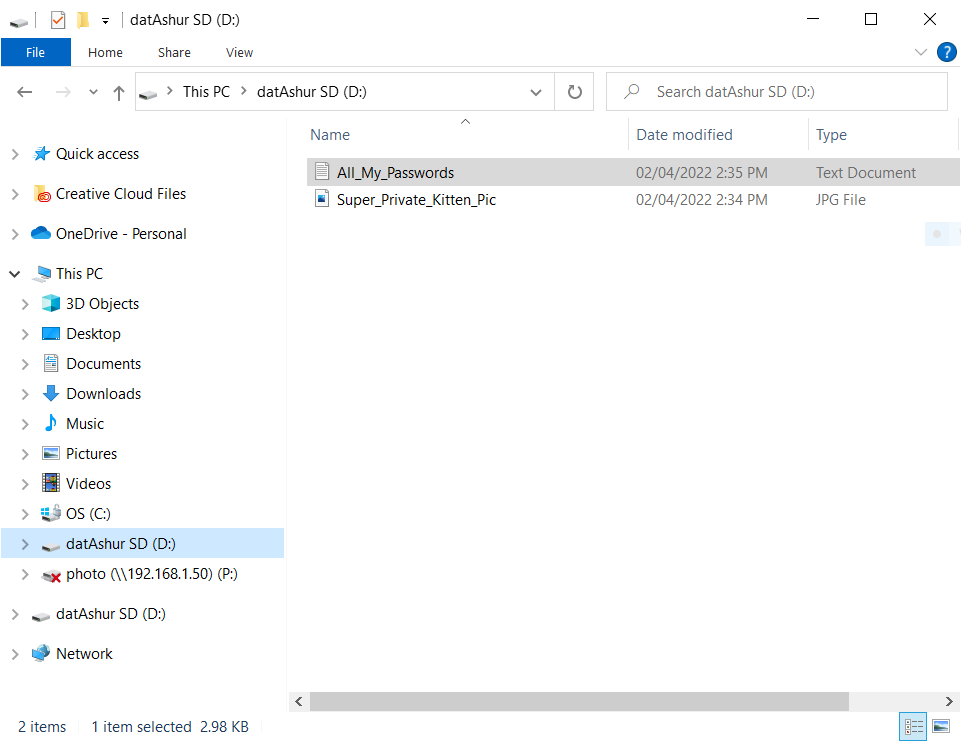Image resolution: width=961 pixels, height=742 pixels.
Task: Open Help via the question mark icon
Action: click(x=946, y=52)
